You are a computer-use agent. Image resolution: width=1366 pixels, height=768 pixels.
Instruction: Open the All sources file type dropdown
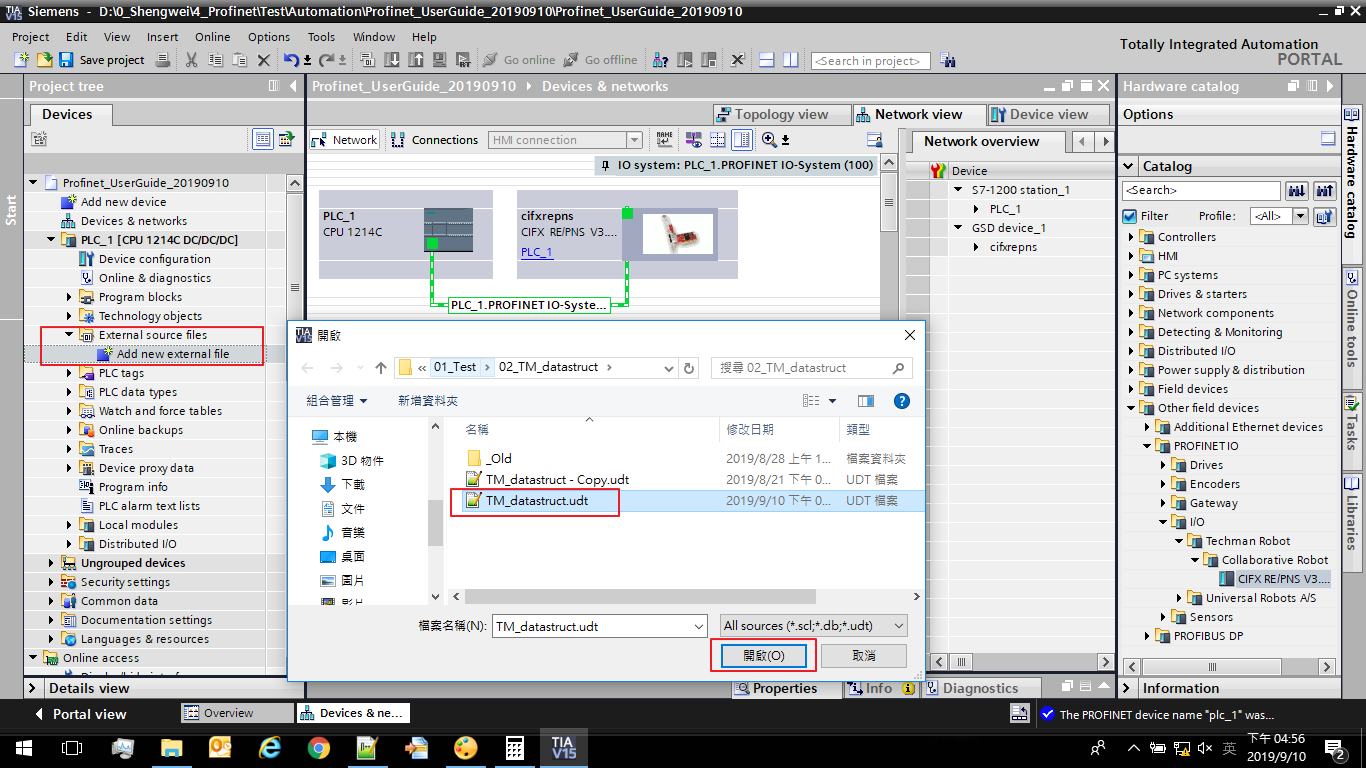814,626
